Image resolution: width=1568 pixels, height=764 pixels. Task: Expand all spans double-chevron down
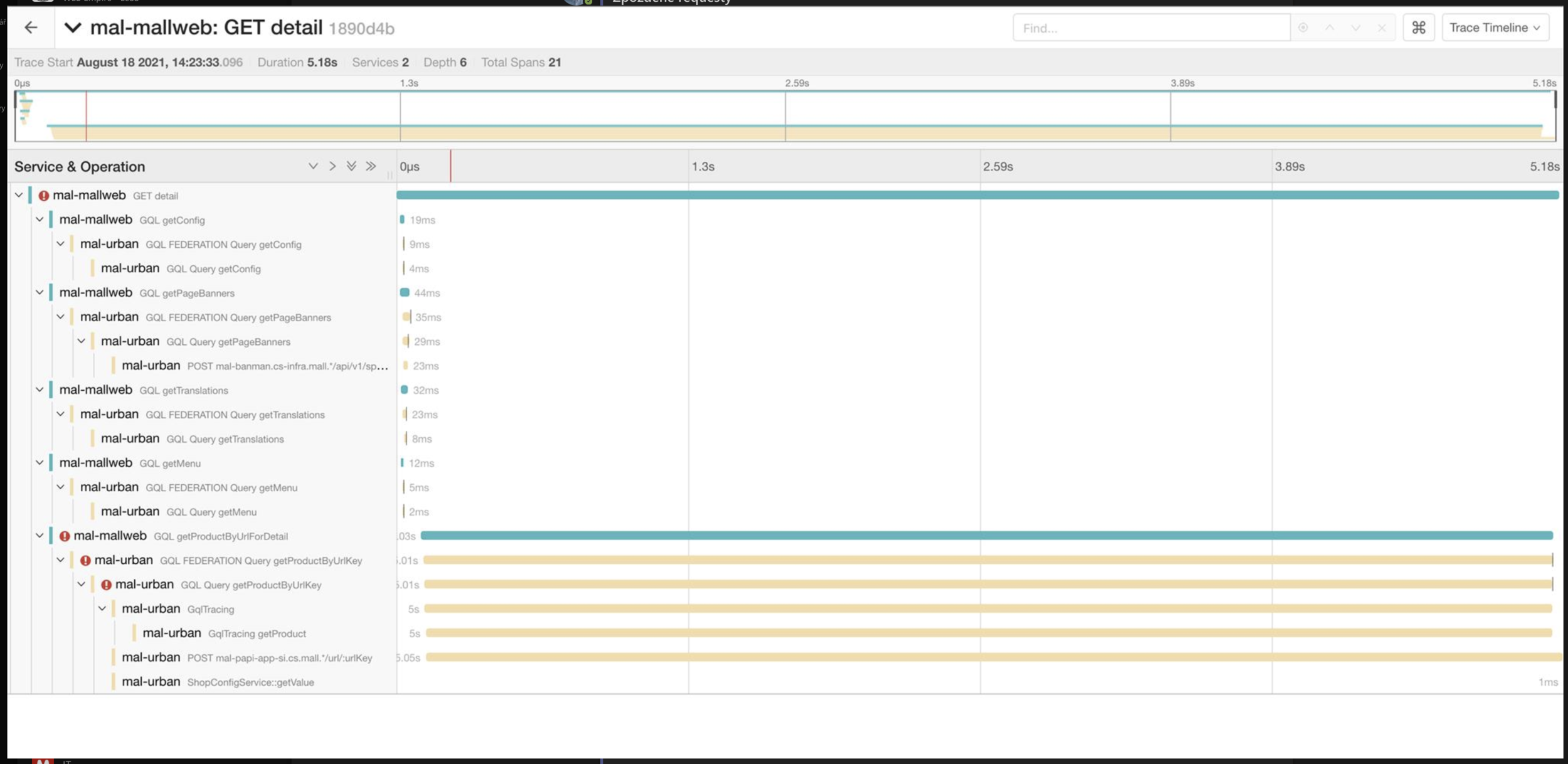click(351, 166)
